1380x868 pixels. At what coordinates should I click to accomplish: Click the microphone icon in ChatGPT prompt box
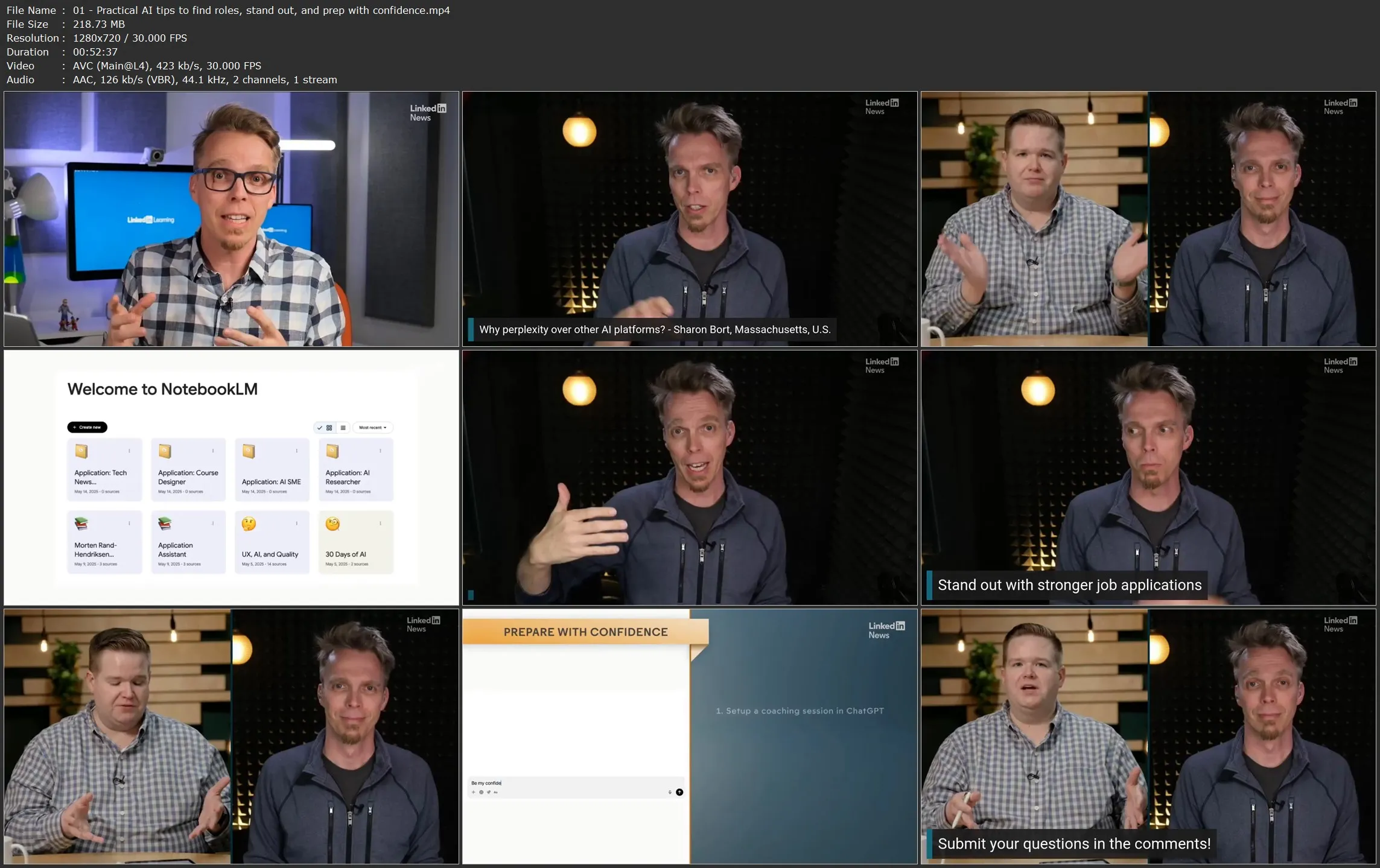(x=670, y=792)
